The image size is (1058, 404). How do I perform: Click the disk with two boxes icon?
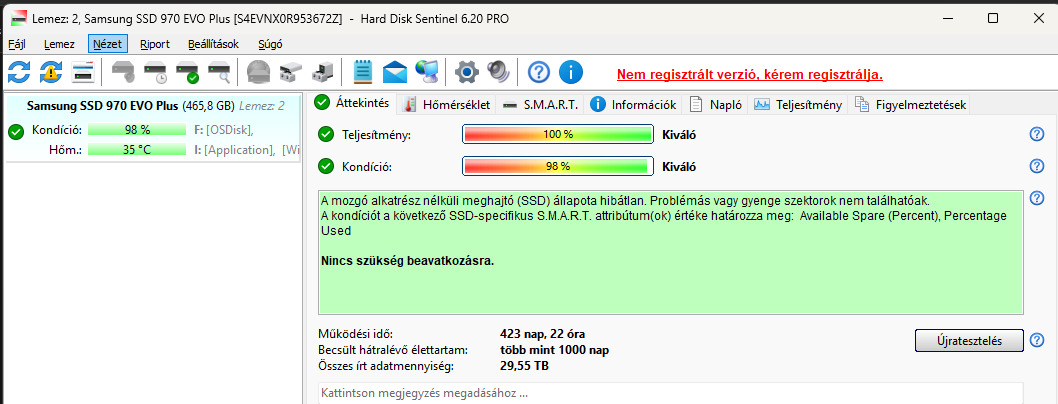[x=291, y=71]
